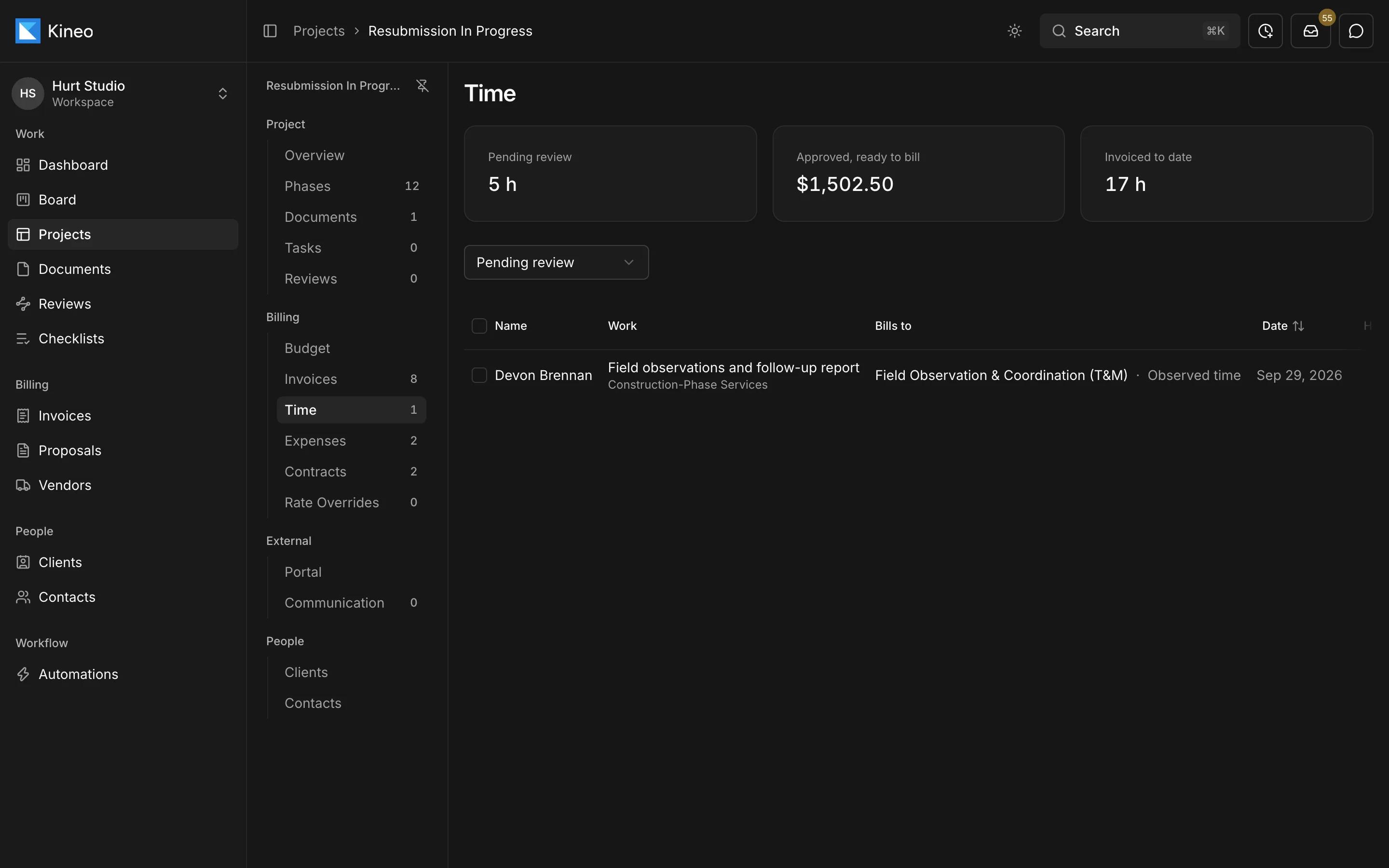Open the time tracker clock icon

coord(1265,31)
